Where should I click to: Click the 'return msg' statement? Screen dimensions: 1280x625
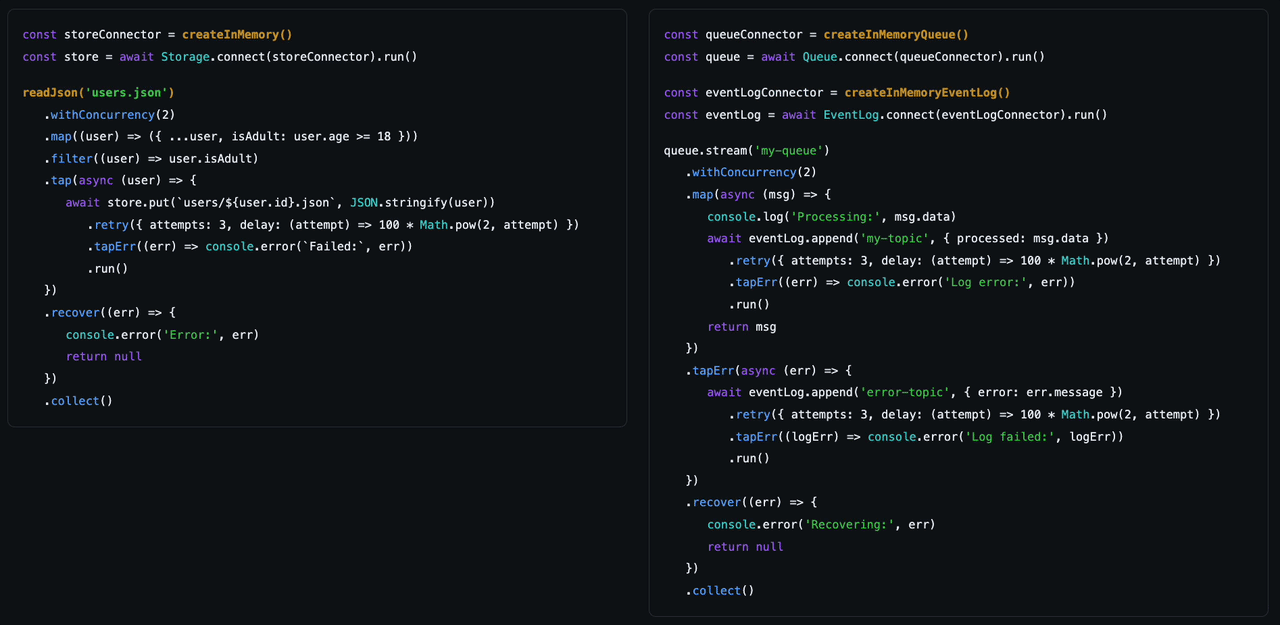pos(742,327)
